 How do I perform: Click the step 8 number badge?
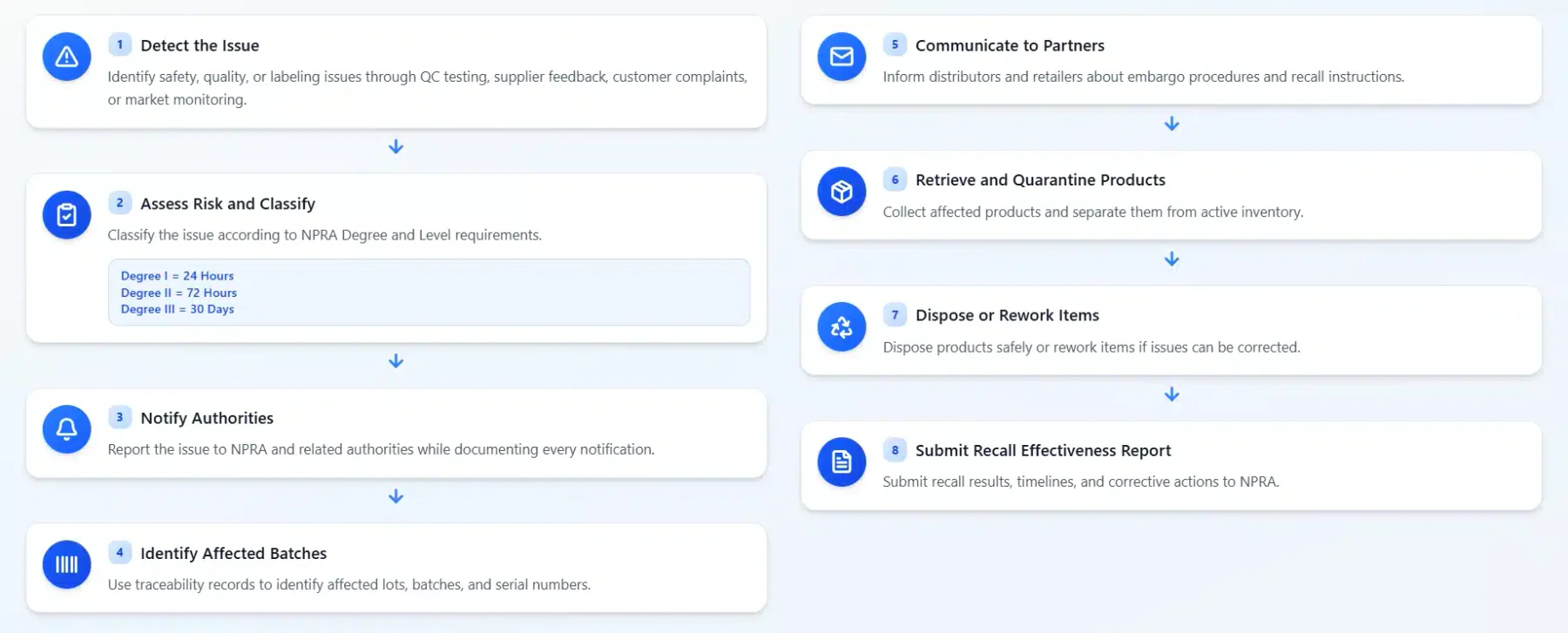pyautogui.click(x=895, y=449)
